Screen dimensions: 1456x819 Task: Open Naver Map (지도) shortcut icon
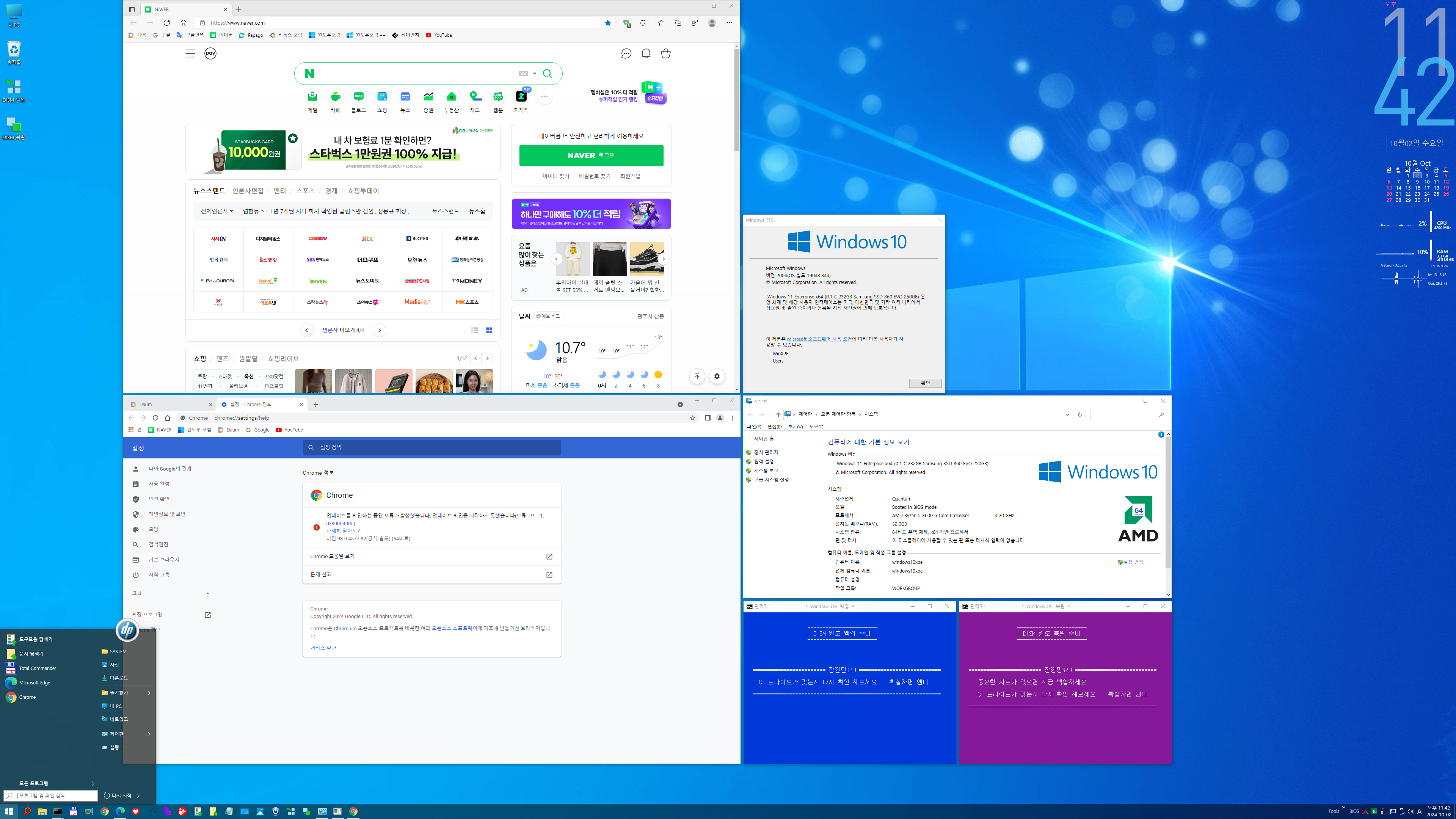[475, 97]
